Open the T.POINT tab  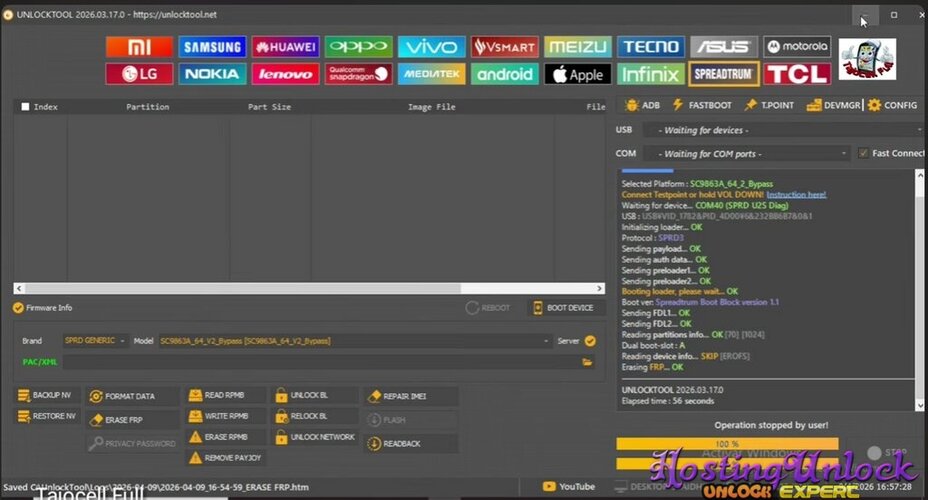[769, 105]
